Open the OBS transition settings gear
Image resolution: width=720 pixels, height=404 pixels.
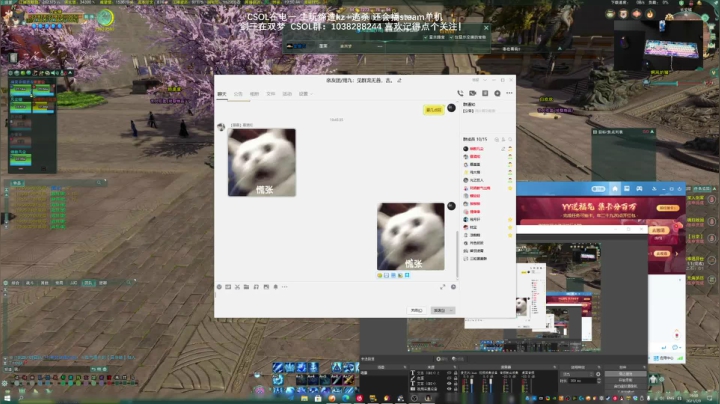[x=598, y=374]
